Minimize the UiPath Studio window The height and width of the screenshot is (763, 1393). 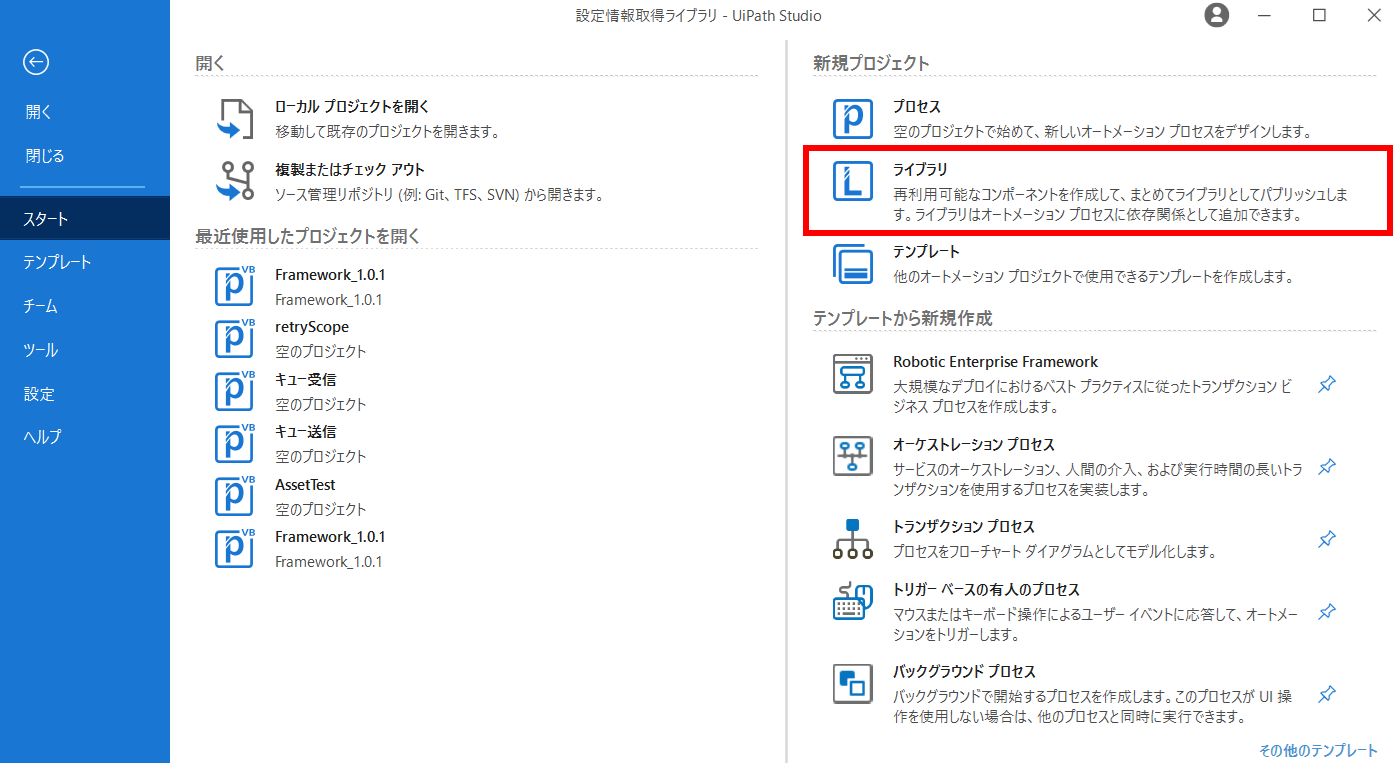tap(1266, 15)
